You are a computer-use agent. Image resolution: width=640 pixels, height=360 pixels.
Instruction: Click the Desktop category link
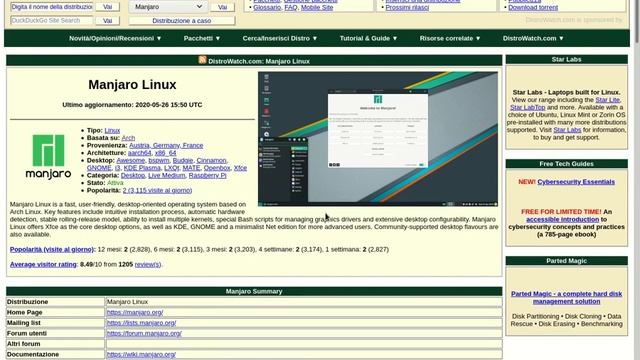[x=133, y=176]
